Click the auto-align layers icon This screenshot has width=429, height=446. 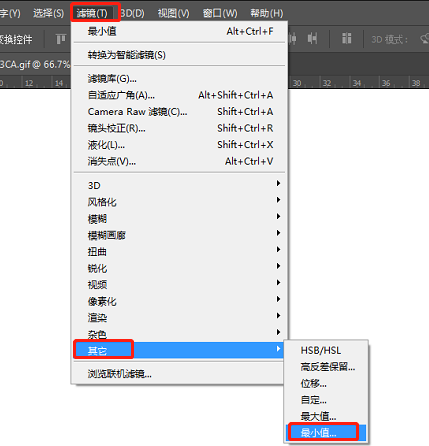(x=347, y=39)
